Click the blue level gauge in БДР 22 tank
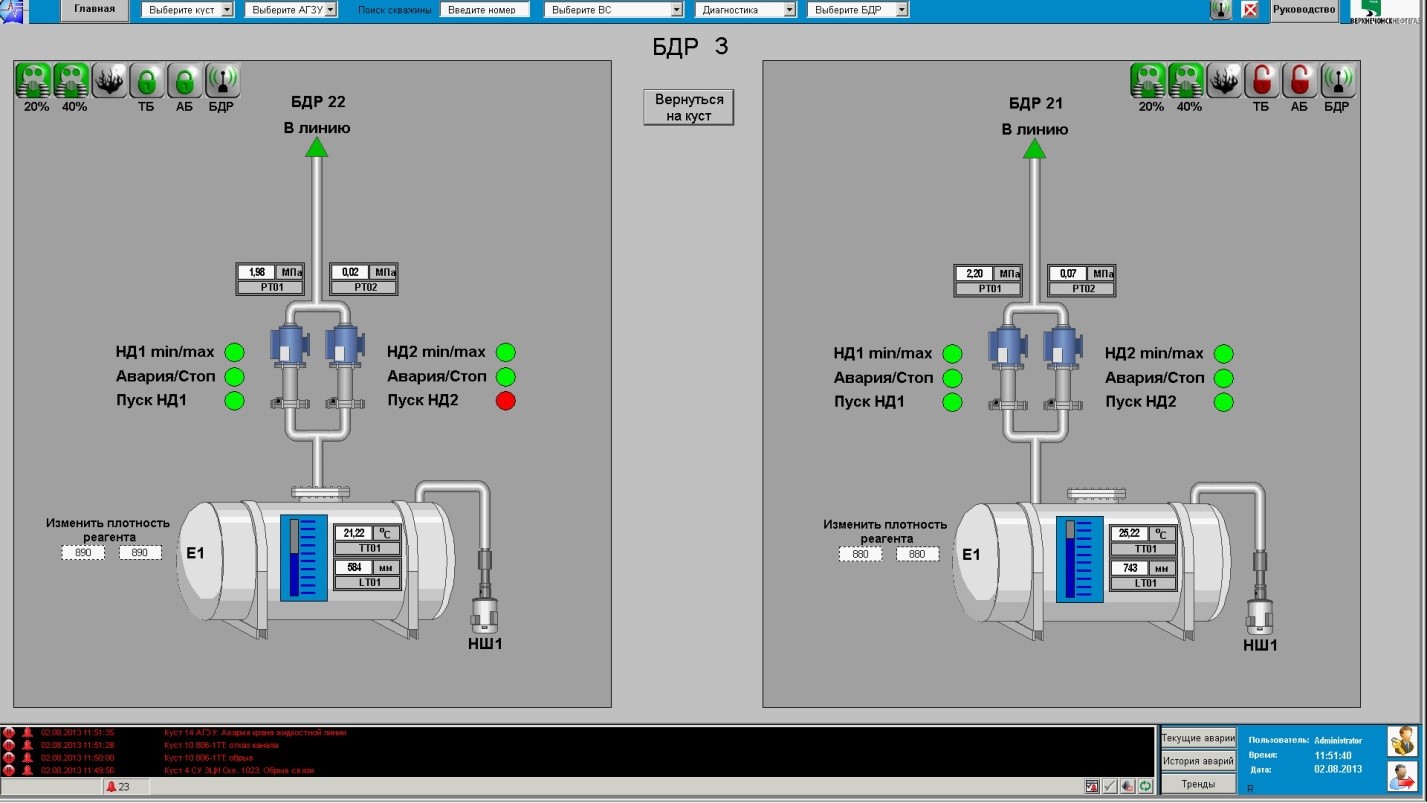 pos(304,559)
